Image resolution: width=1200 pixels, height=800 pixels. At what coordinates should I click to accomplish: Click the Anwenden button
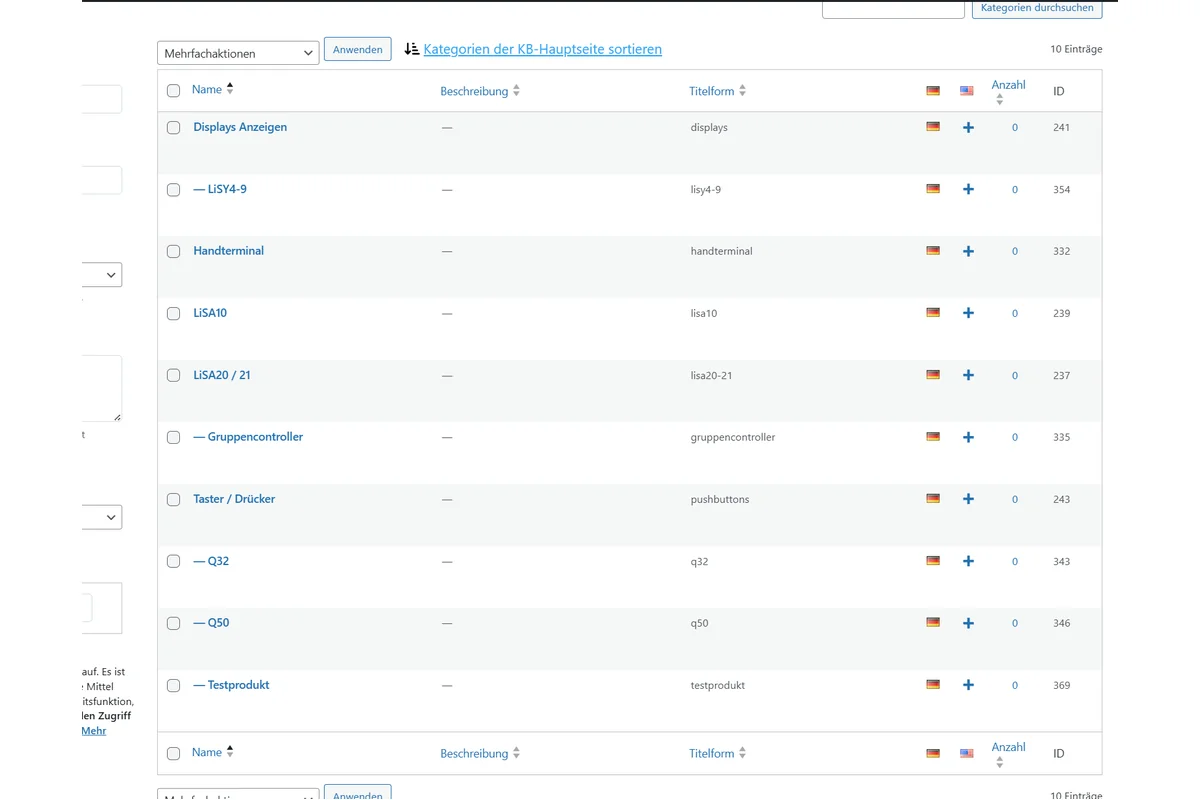[357, 48]
